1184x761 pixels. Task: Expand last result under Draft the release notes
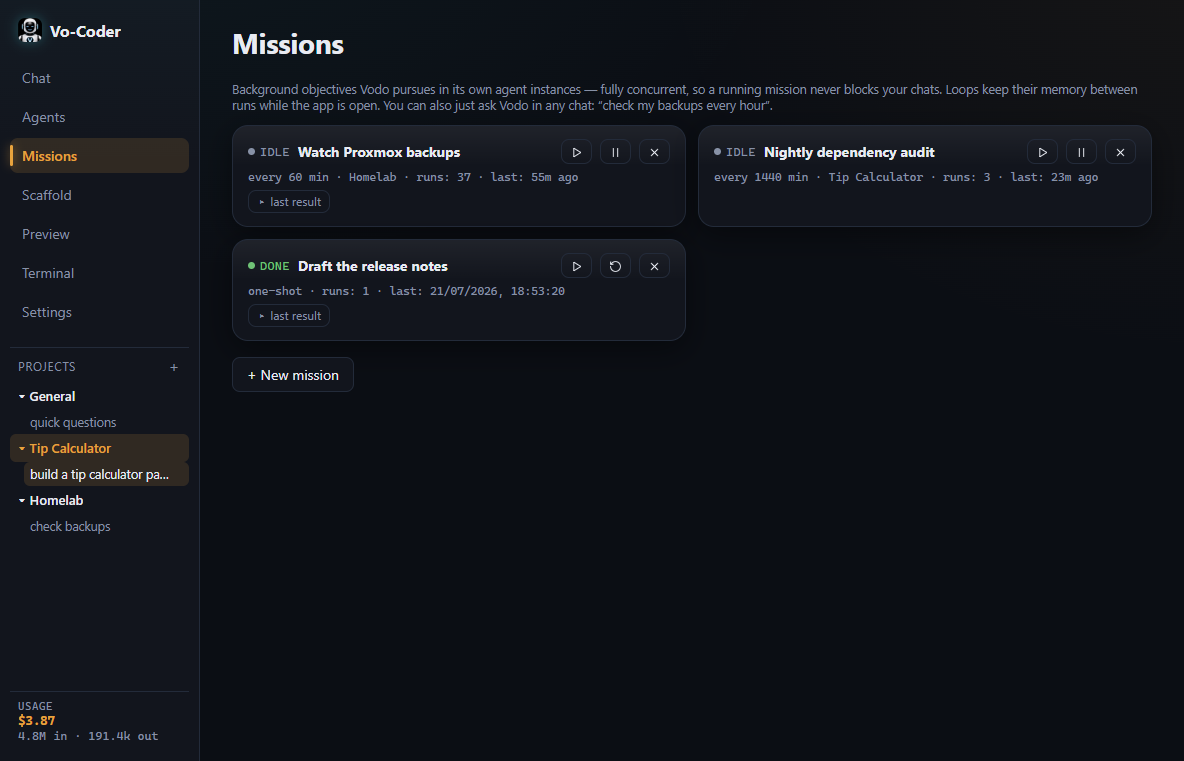point(289,316)
